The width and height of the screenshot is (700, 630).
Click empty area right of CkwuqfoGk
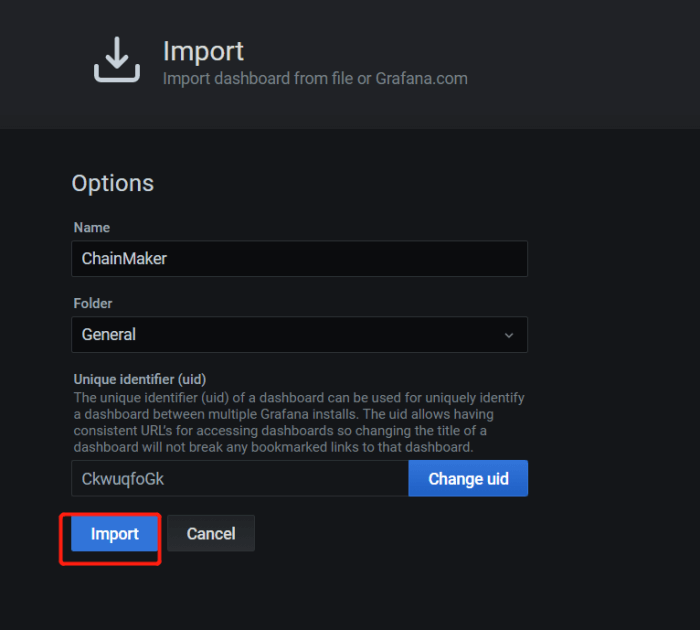coord(286,479)
